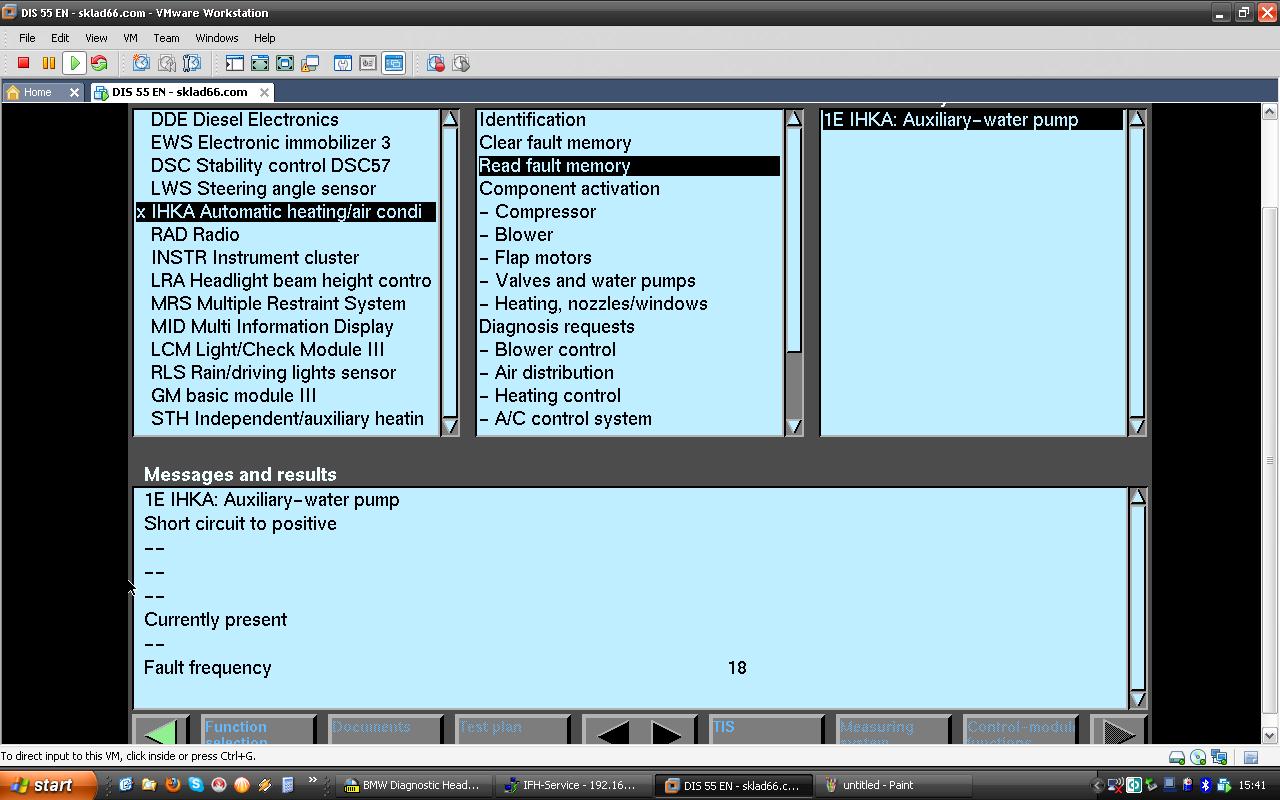Toggle Unity mode icon with warning sign
Viewport: 1280px width, 800px height.
[x=310, y=63]
